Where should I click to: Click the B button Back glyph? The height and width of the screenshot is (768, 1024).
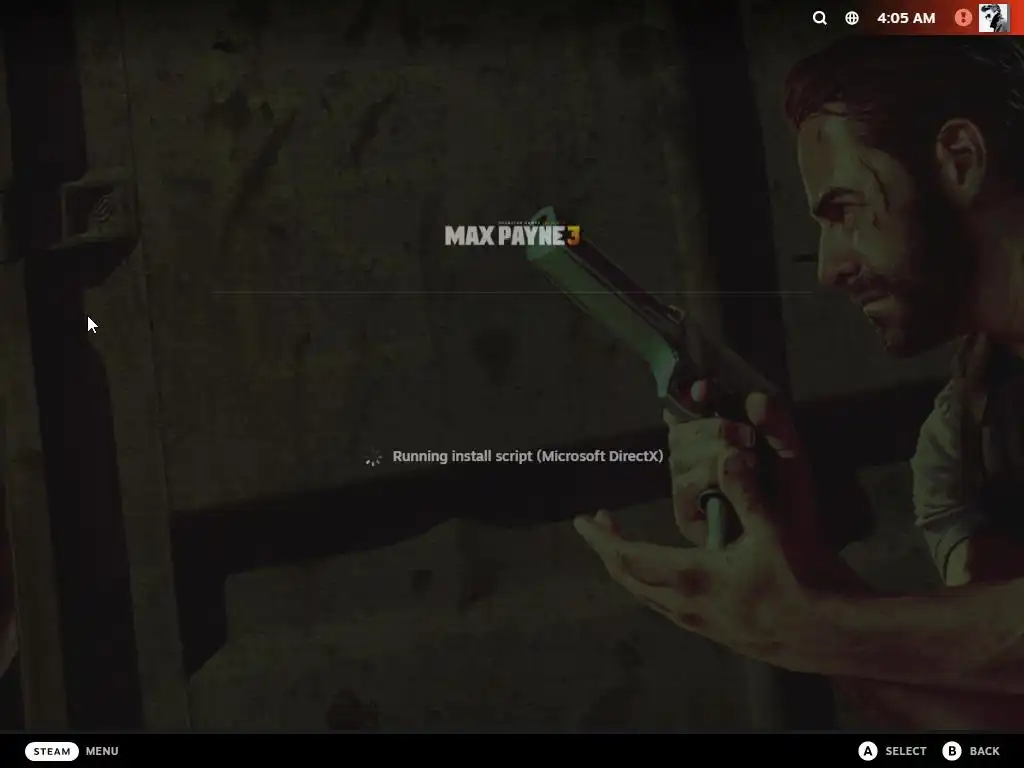[952, 751]
